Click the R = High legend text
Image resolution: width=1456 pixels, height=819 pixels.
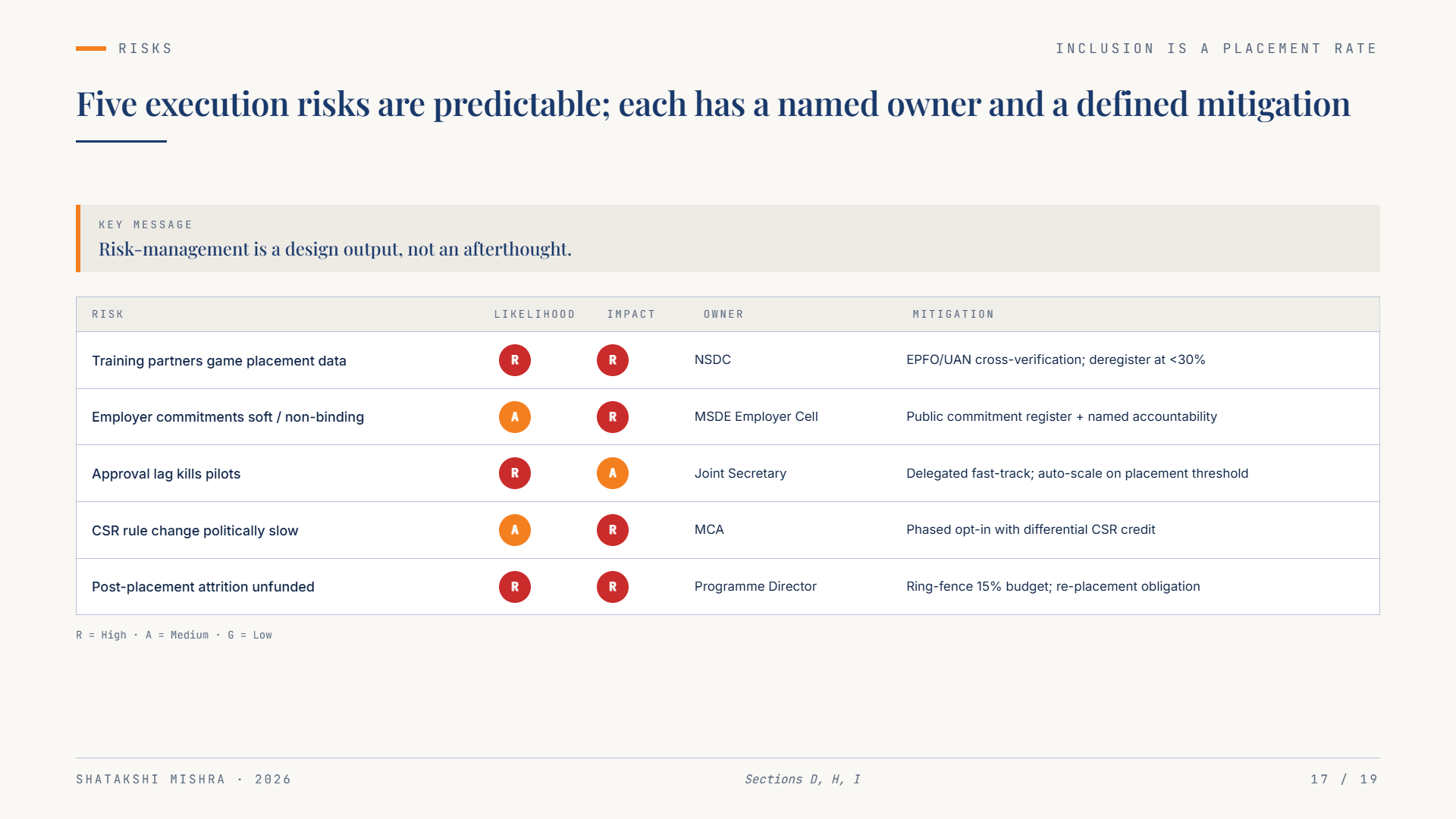coord(102,635)
